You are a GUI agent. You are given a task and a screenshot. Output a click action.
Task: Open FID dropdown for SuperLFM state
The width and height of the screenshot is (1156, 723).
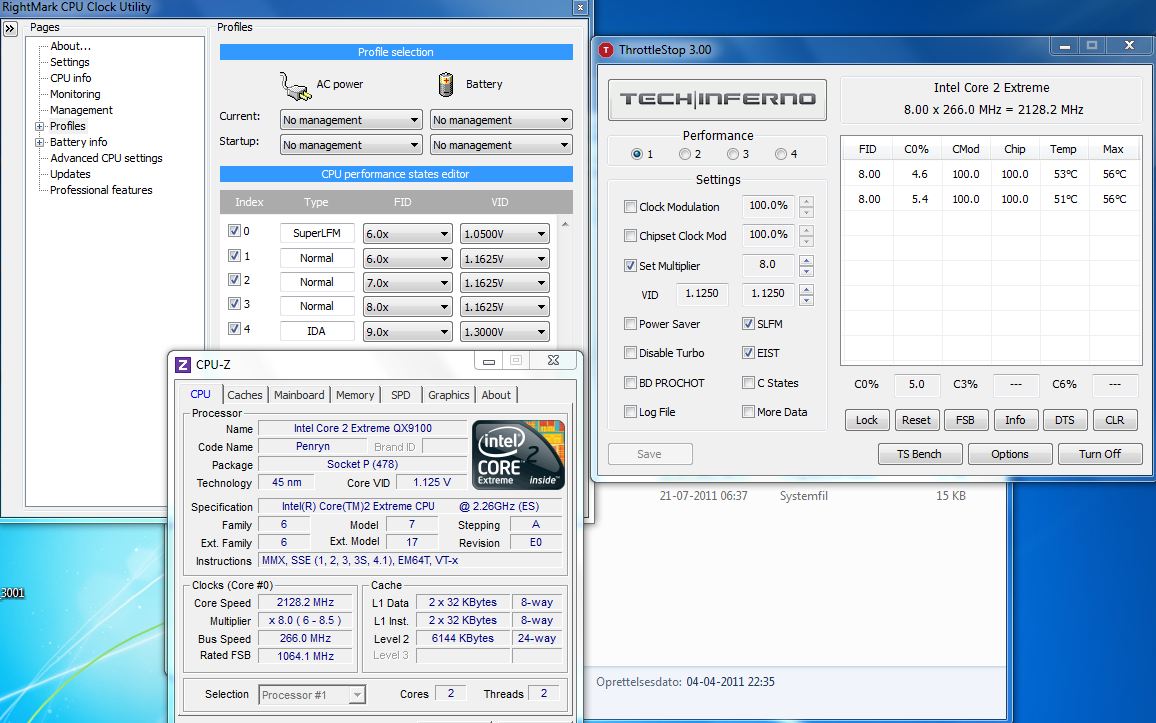point(408,234)
